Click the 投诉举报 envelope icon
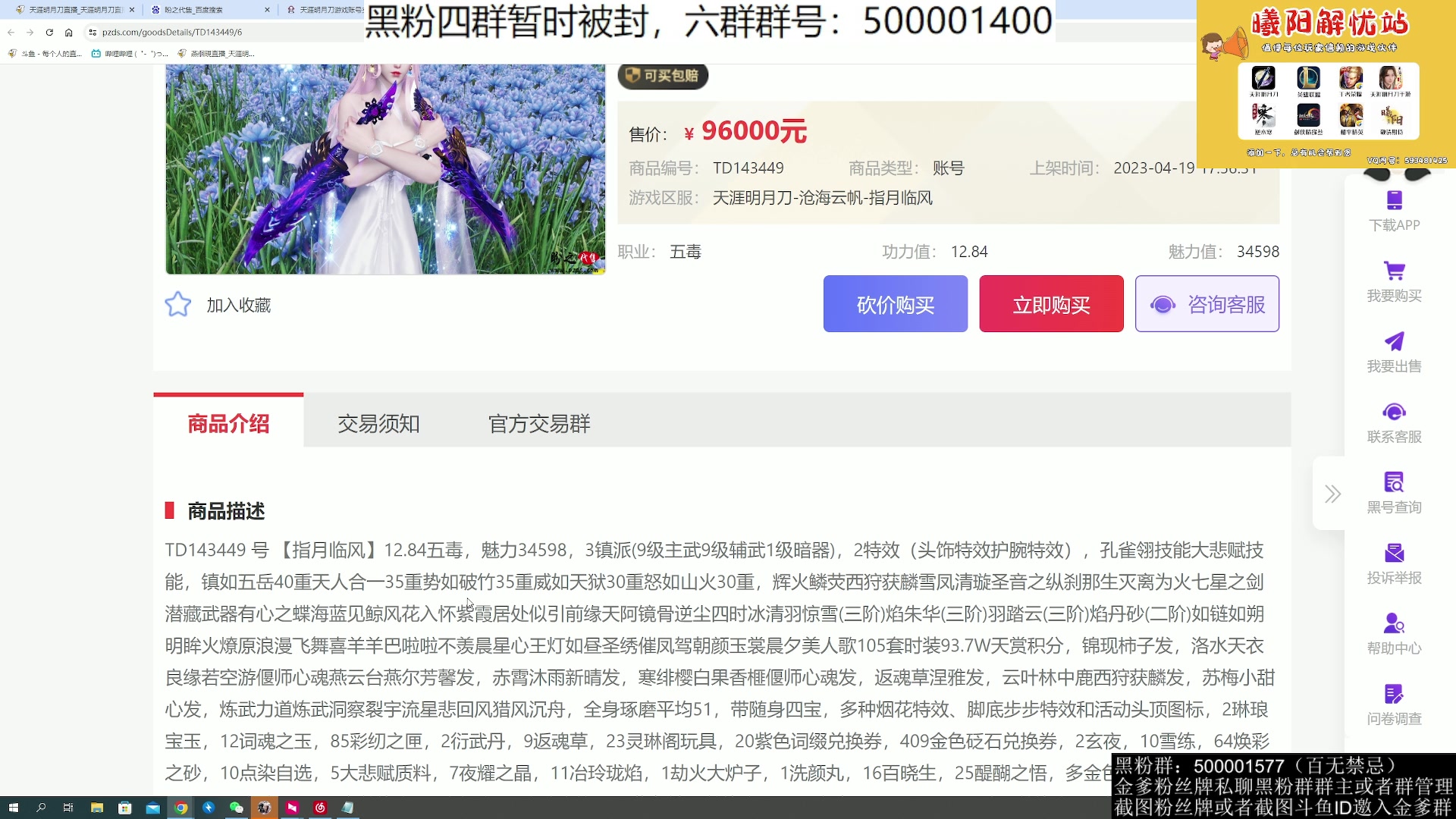 click(x=1394, y=551)
